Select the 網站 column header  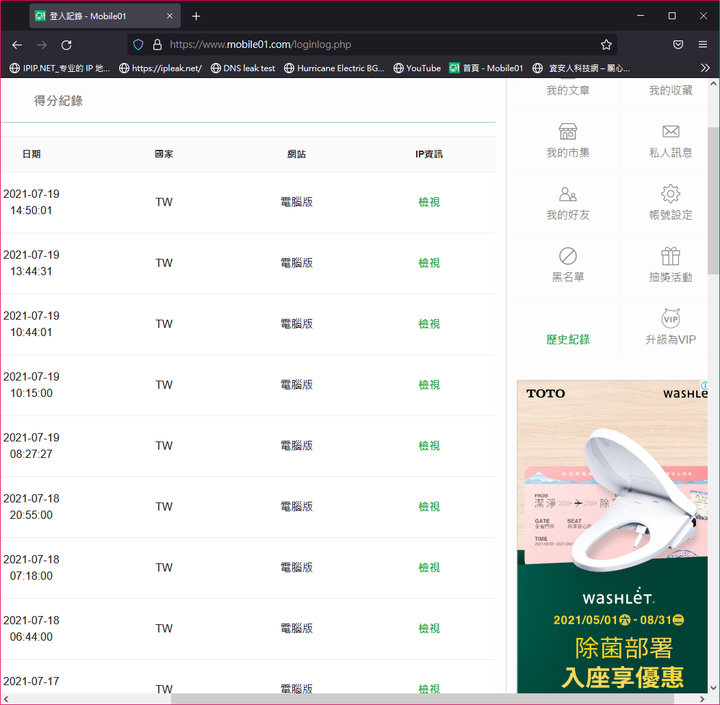[296, 154]
